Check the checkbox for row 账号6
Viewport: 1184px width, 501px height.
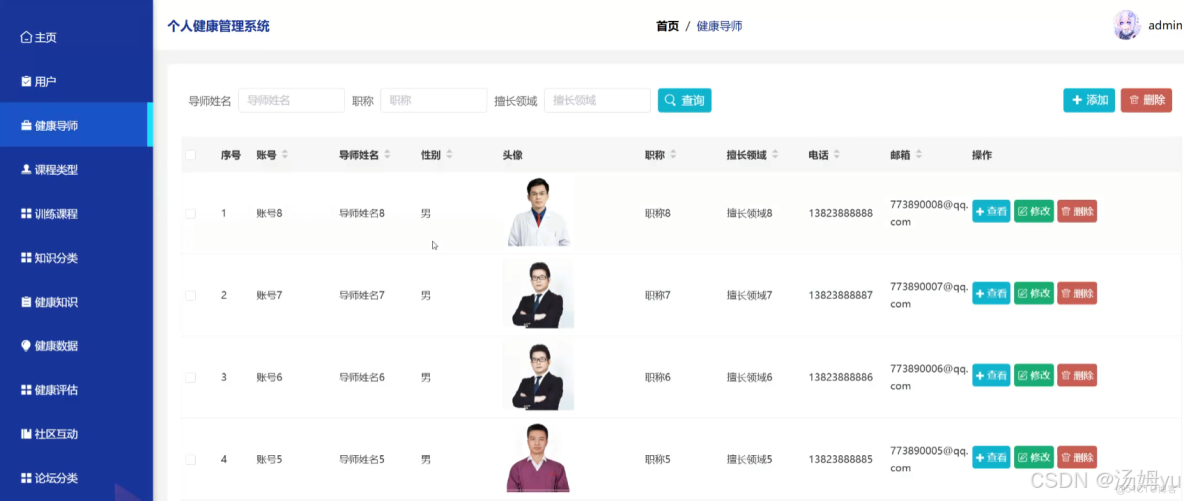[x=190, y=377]
